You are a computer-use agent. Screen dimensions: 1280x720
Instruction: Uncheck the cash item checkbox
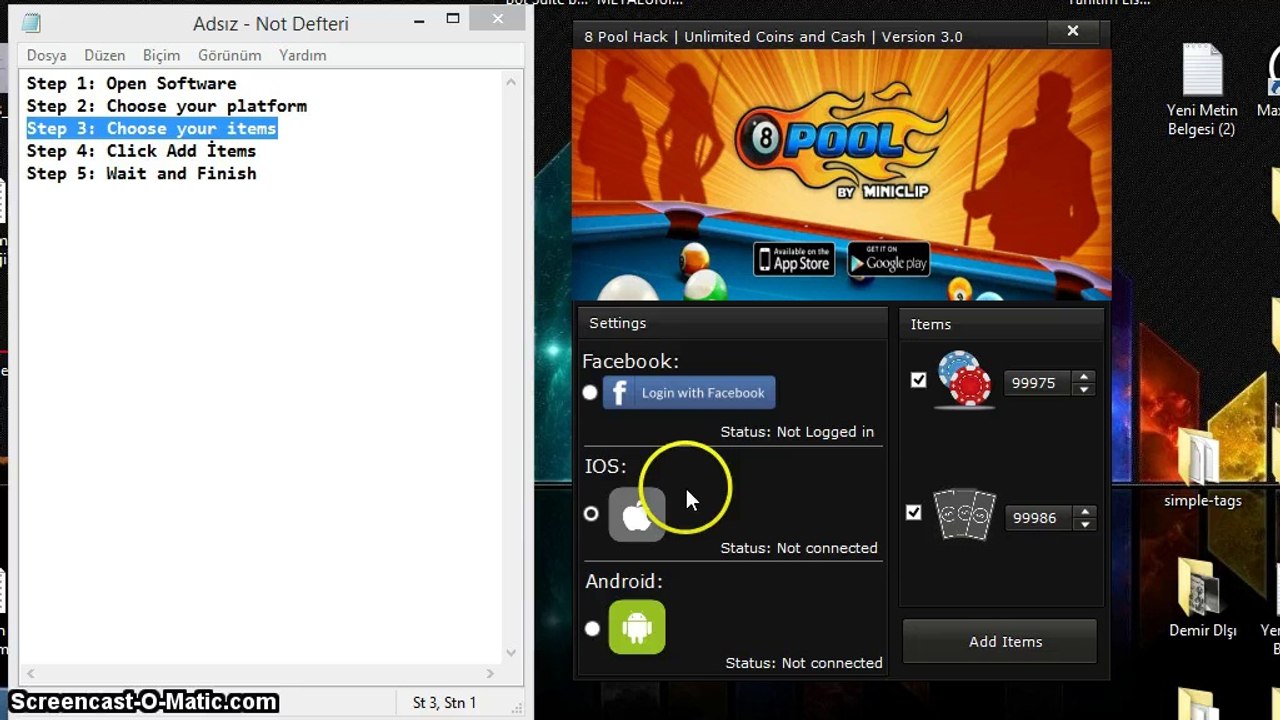(913, 512)
